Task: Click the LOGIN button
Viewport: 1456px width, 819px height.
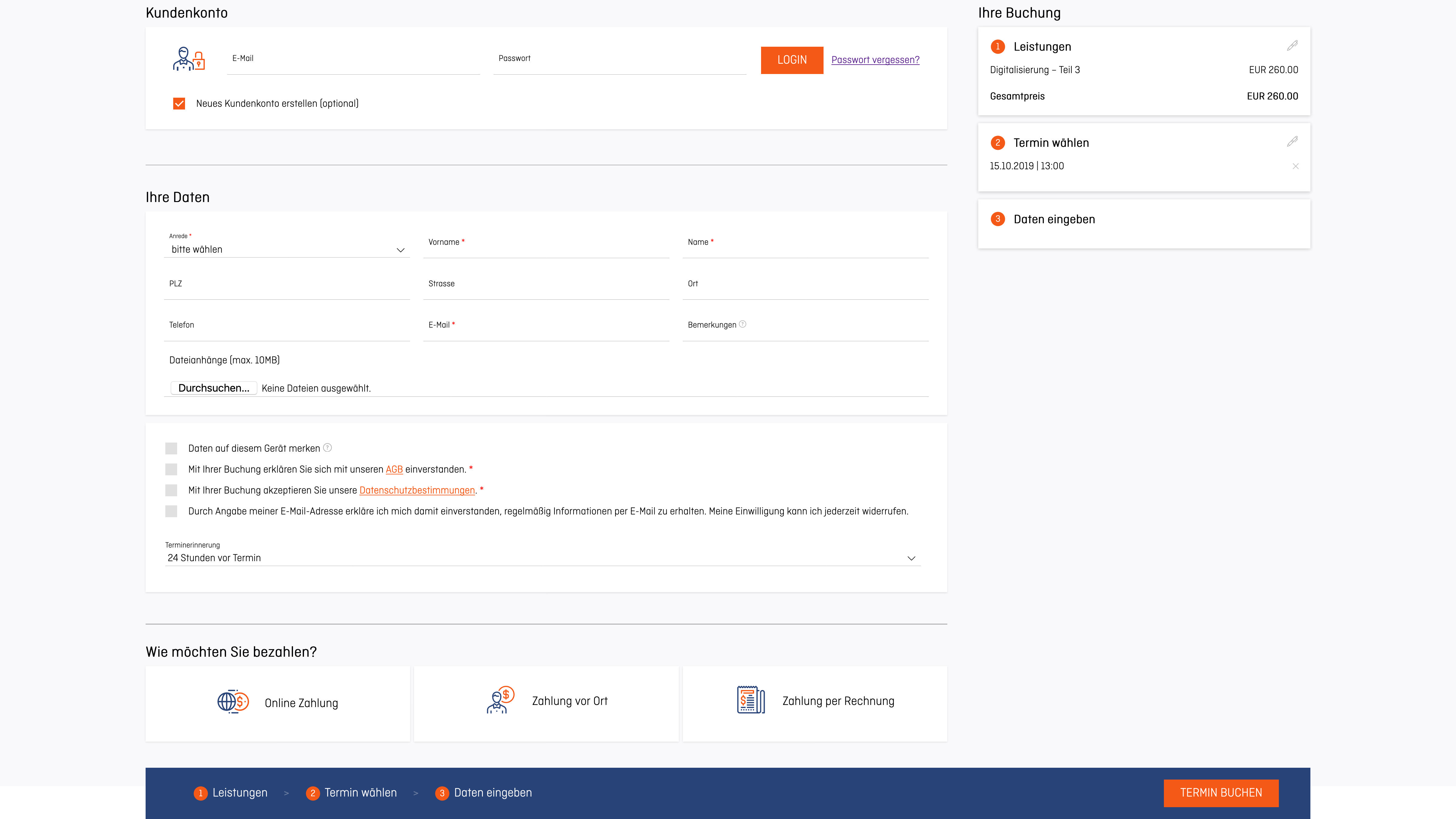Action: coord(792,60)
